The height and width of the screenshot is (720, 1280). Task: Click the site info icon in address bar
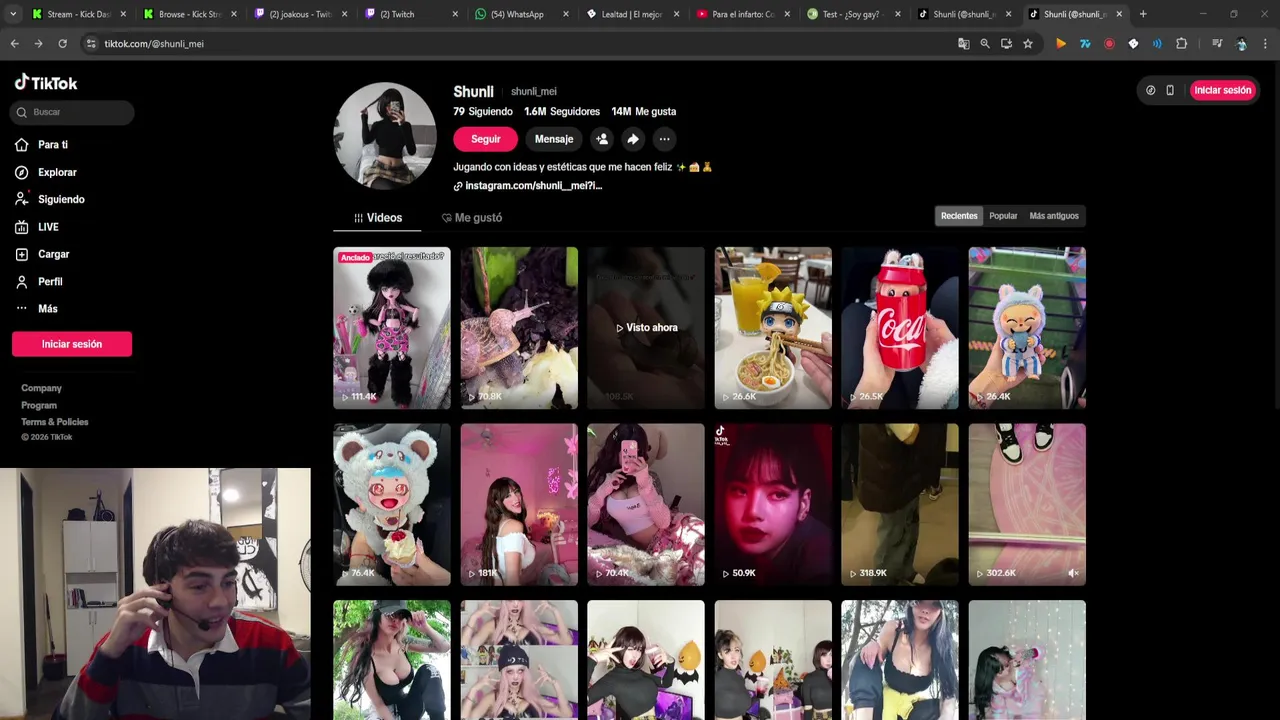click(91, 44)
